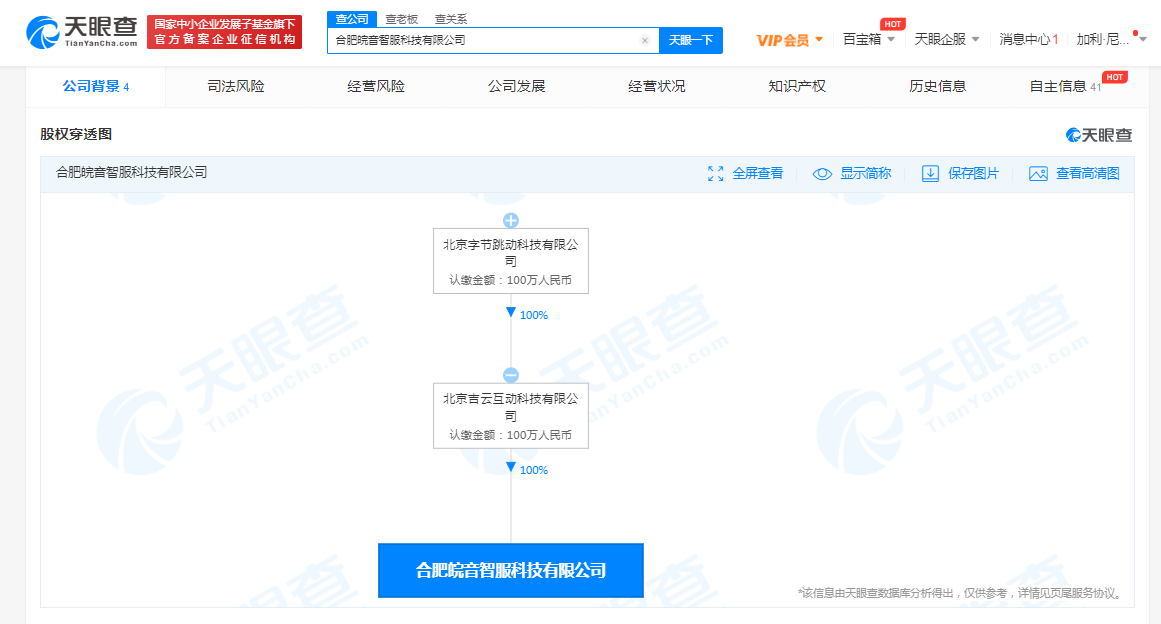Switch to 历史信息 tab

[x=937, y=87]
